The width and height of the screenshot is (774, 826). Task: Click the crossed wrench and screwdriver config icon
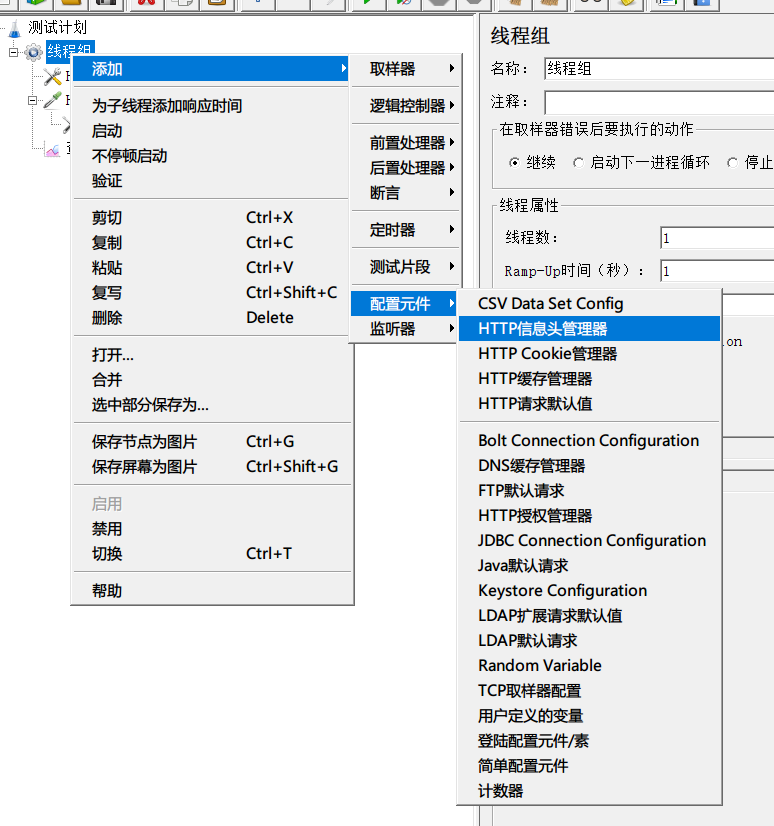[52, 77]
